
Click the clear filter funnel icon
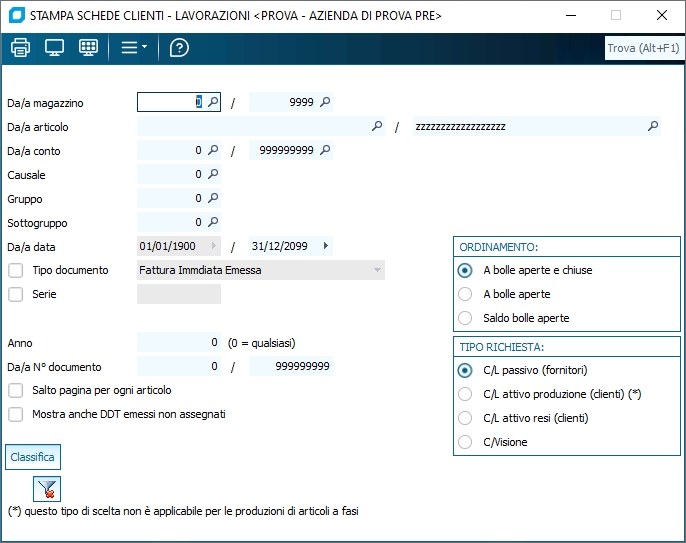point(47,488)
